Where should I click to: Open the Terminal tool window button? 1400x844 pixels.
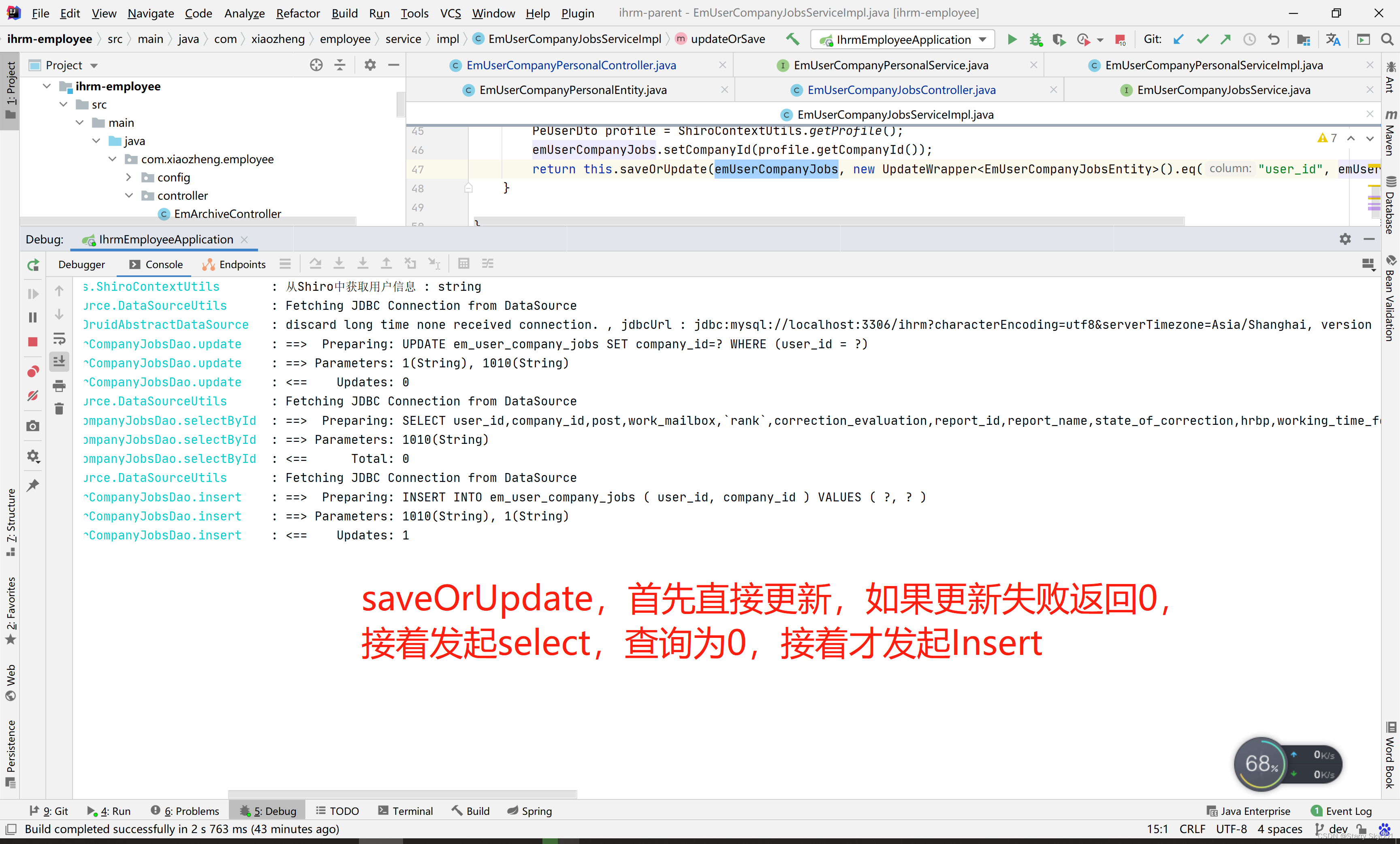405,810
